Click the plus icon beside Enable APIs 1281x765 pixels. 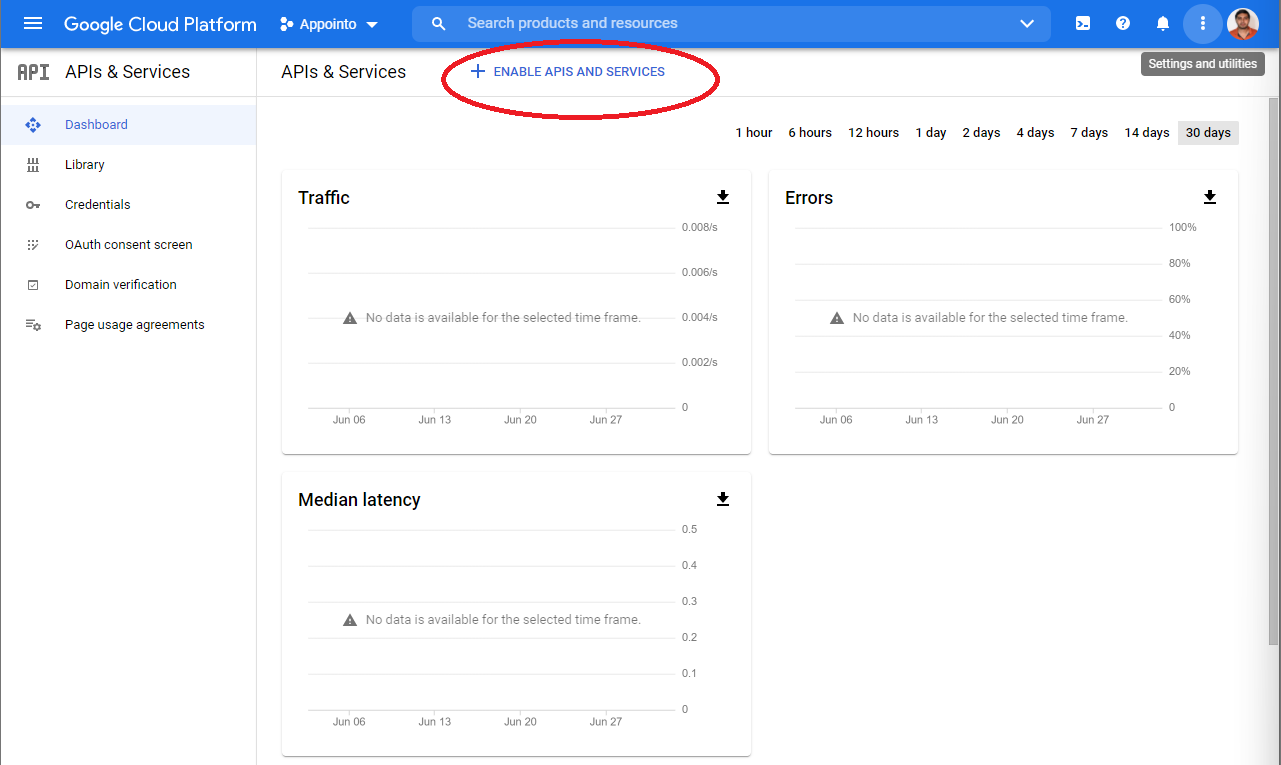478,72
